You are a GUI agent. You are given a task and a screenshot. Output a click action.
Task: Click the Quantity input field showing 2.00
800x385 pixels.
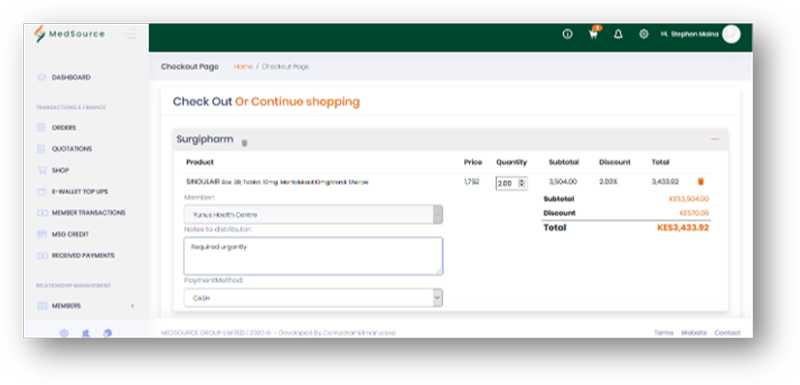[512, 183]
